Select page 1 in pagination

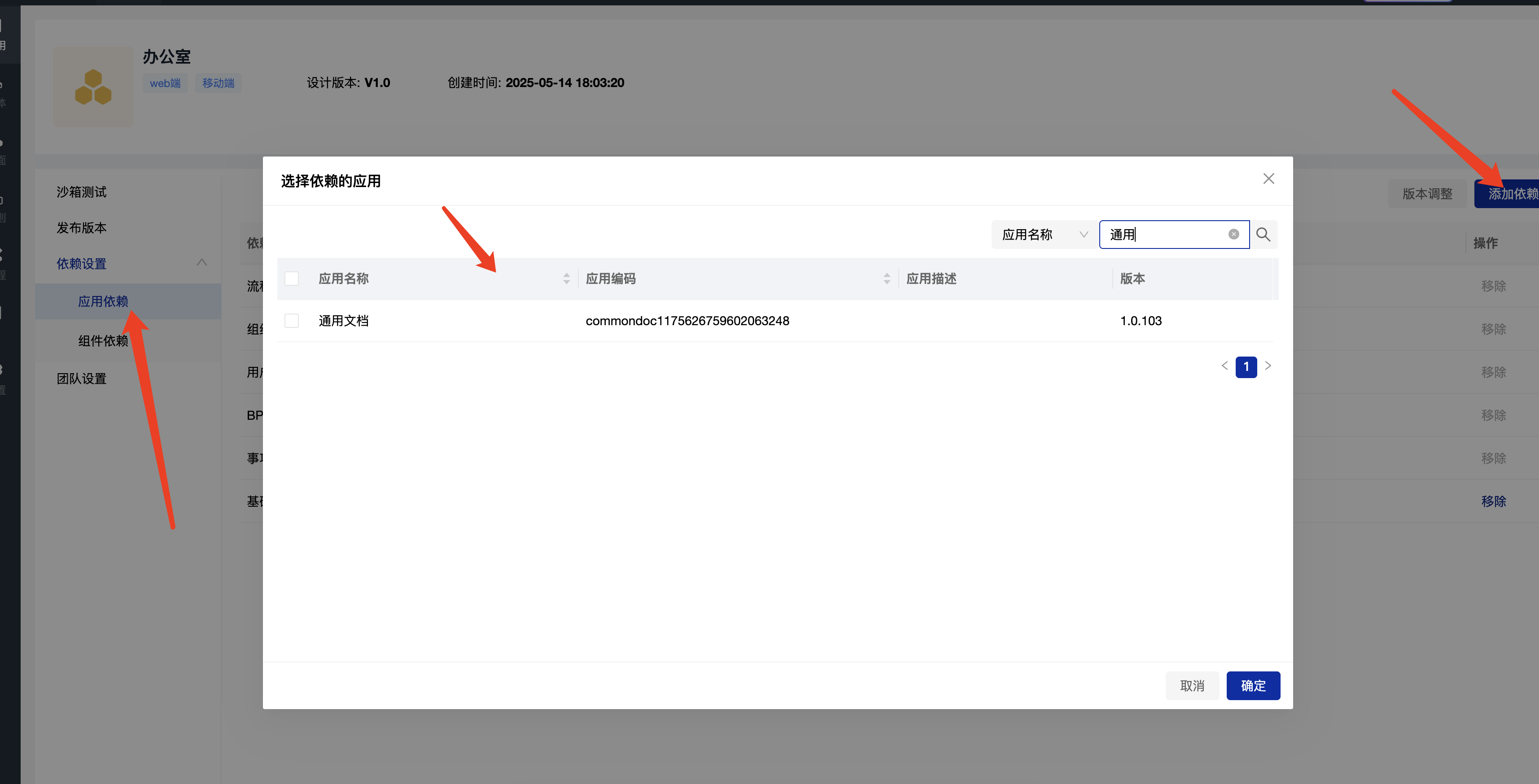coord(1246,366)
